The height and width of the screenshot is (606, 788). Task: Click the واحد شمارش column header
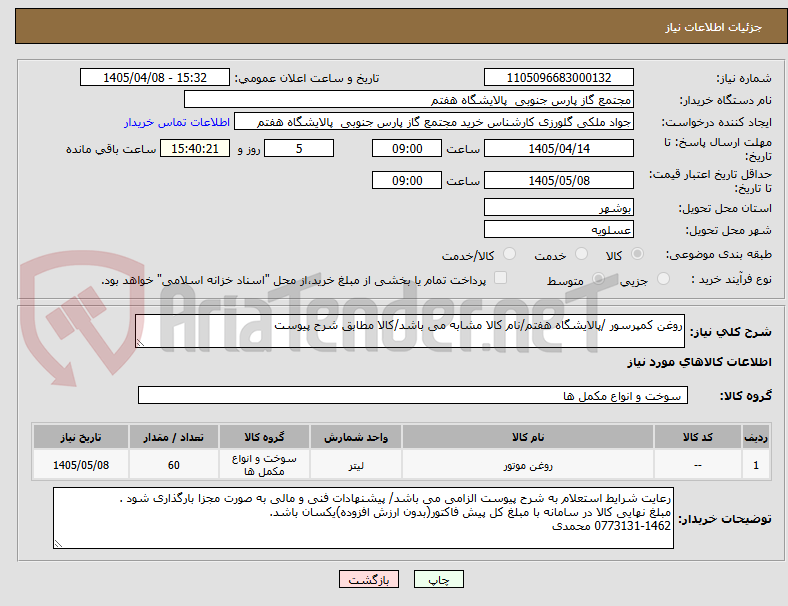tap(356, 437)
